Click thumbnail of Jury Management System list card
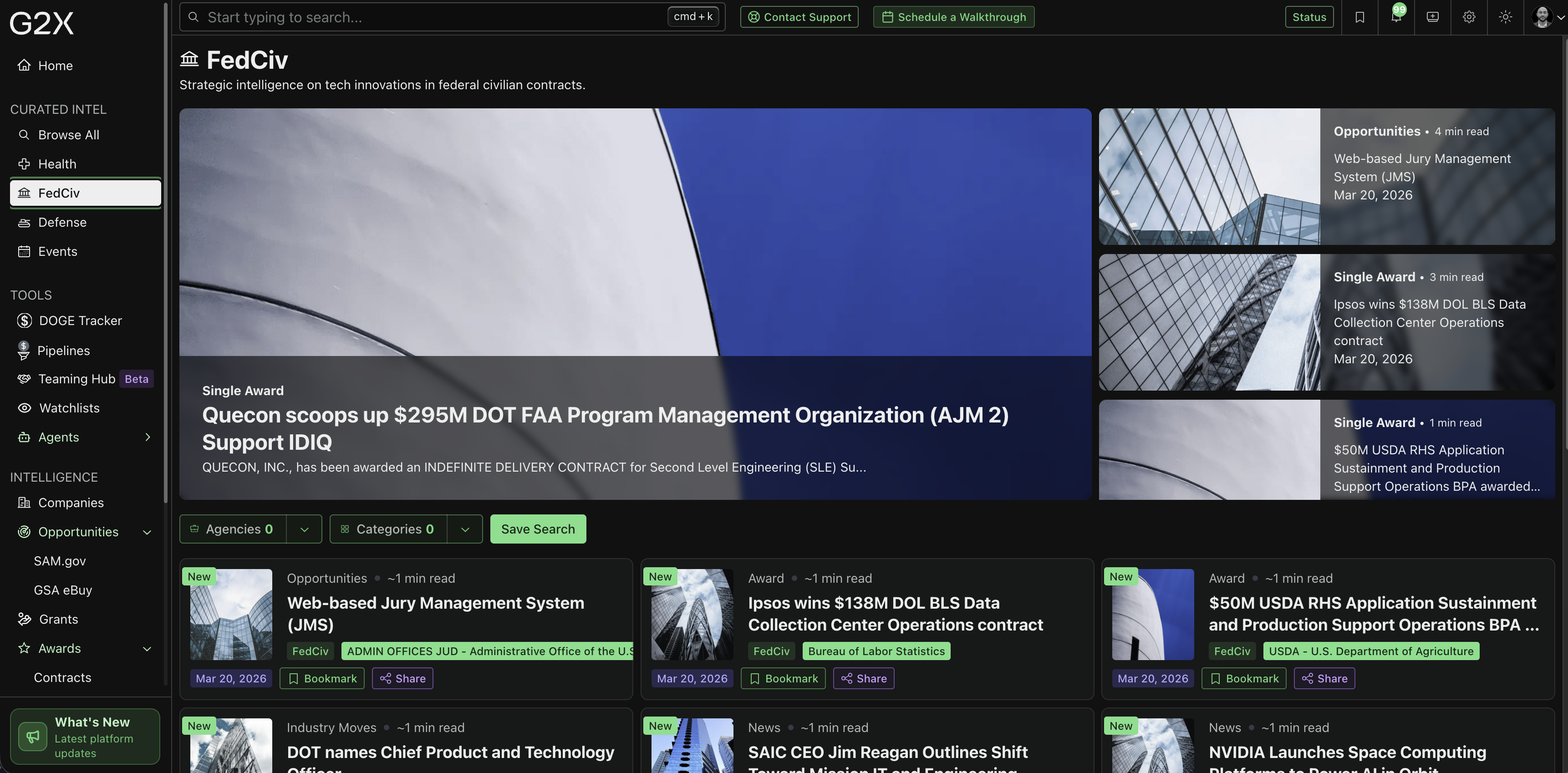The height and width of the screenshot is (773, 1568). 231,615
